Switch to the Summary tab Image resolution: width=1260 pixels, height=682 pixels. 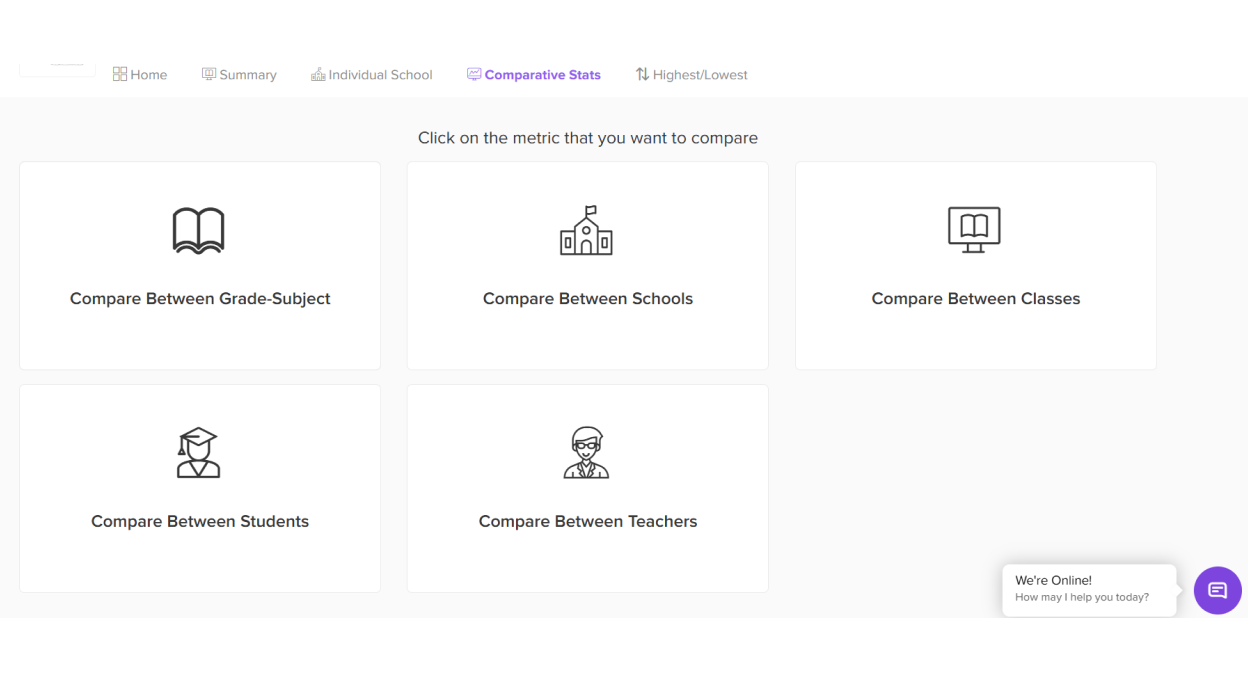(247, 75)
